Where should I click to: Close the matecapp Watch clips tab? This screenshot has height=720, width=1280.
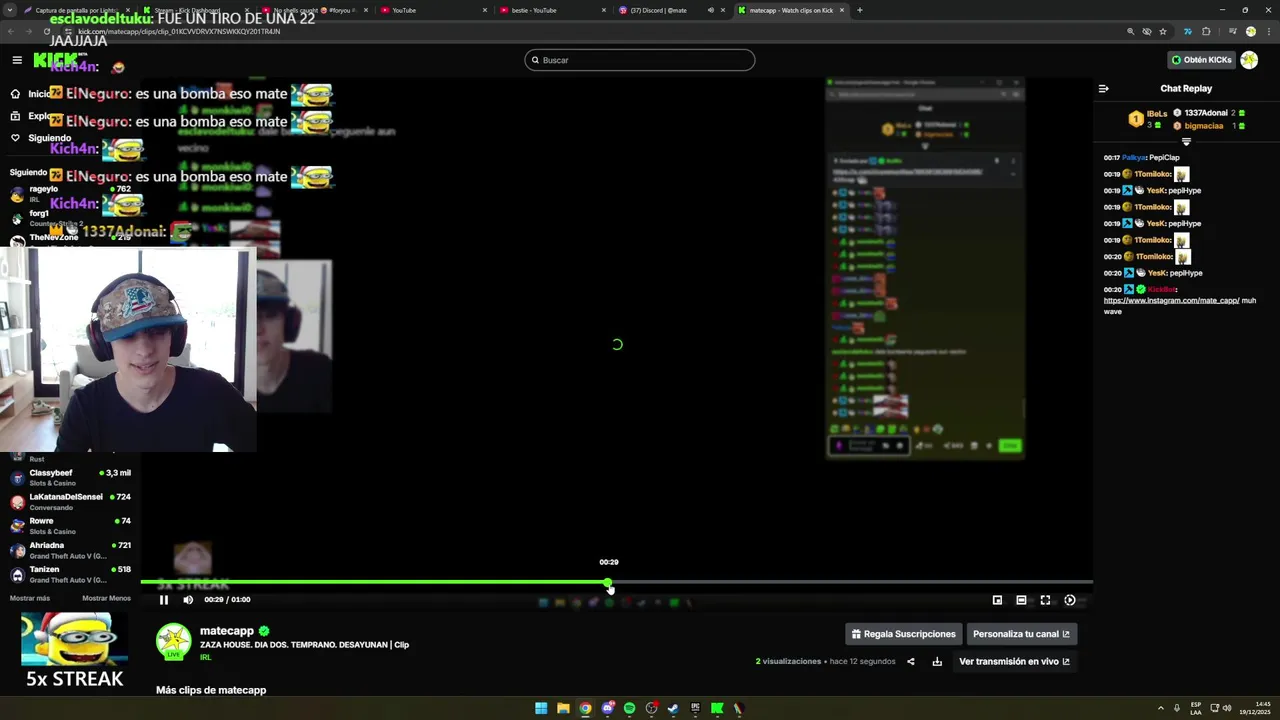(x=842, y=10)
